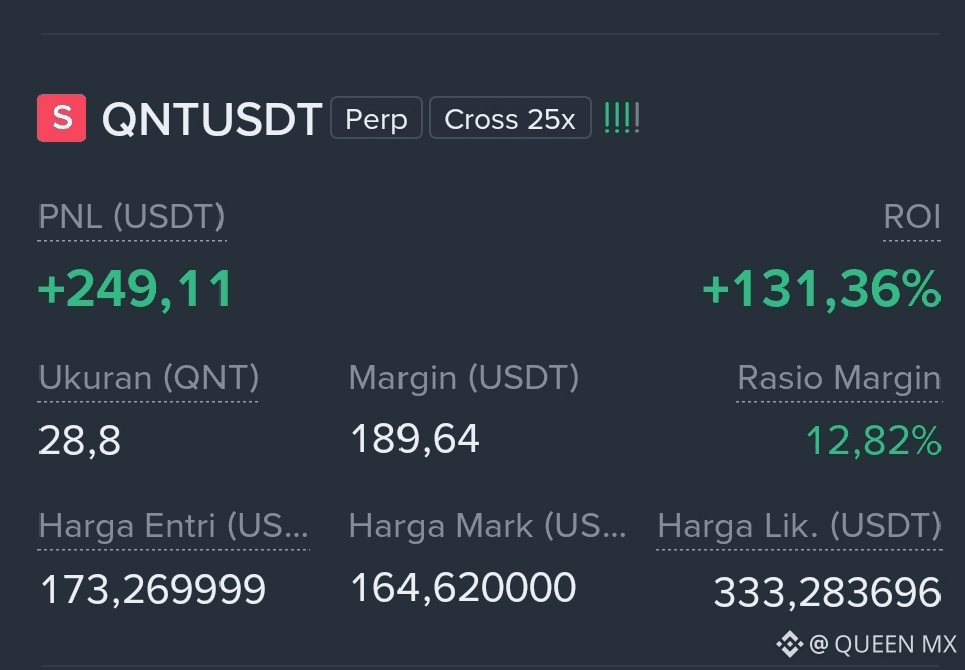Click the Margin (USDT) label

coord(464,378)
